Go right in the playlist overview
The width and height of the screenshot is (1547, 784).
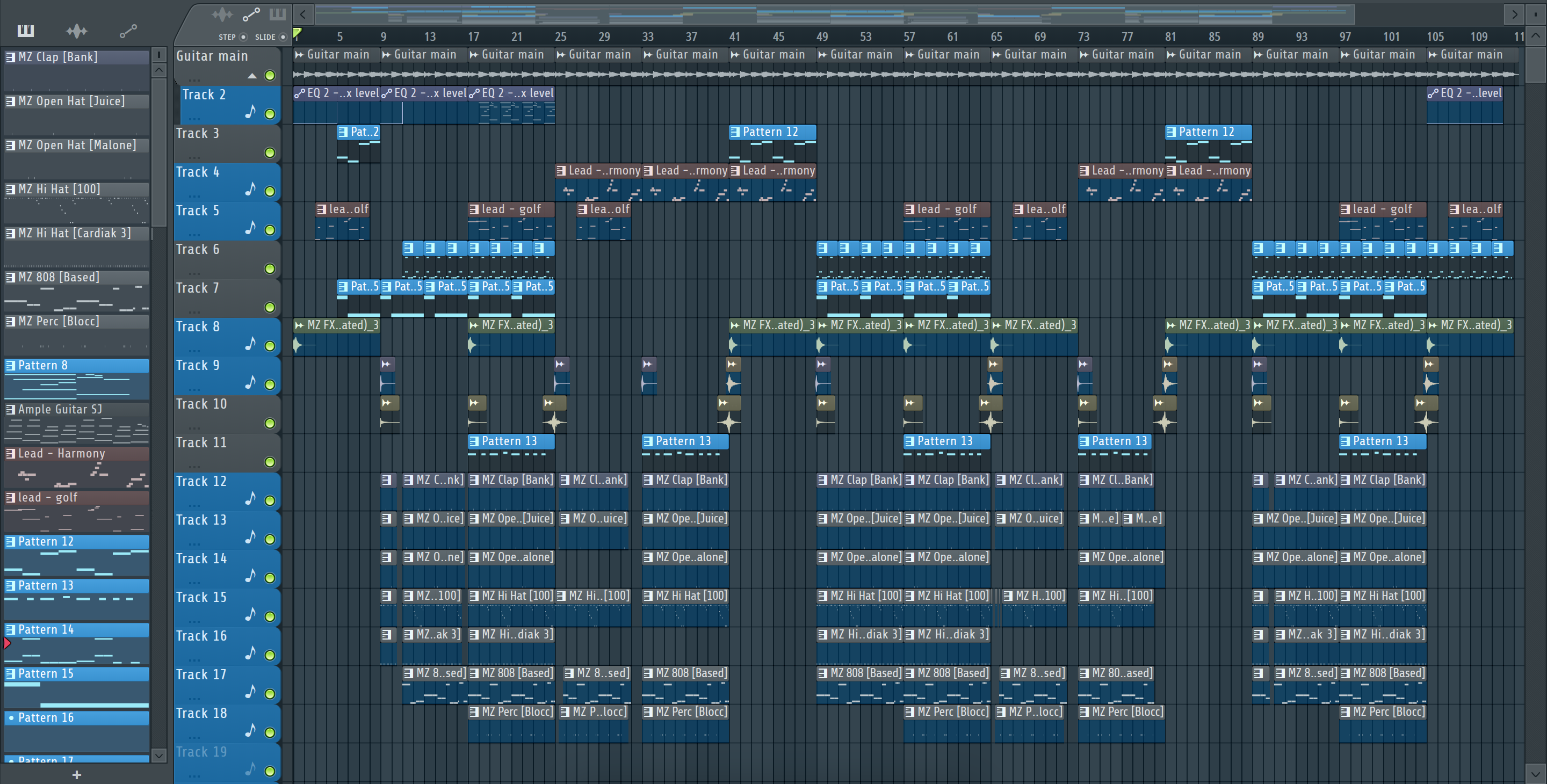tap(1515, 14)
